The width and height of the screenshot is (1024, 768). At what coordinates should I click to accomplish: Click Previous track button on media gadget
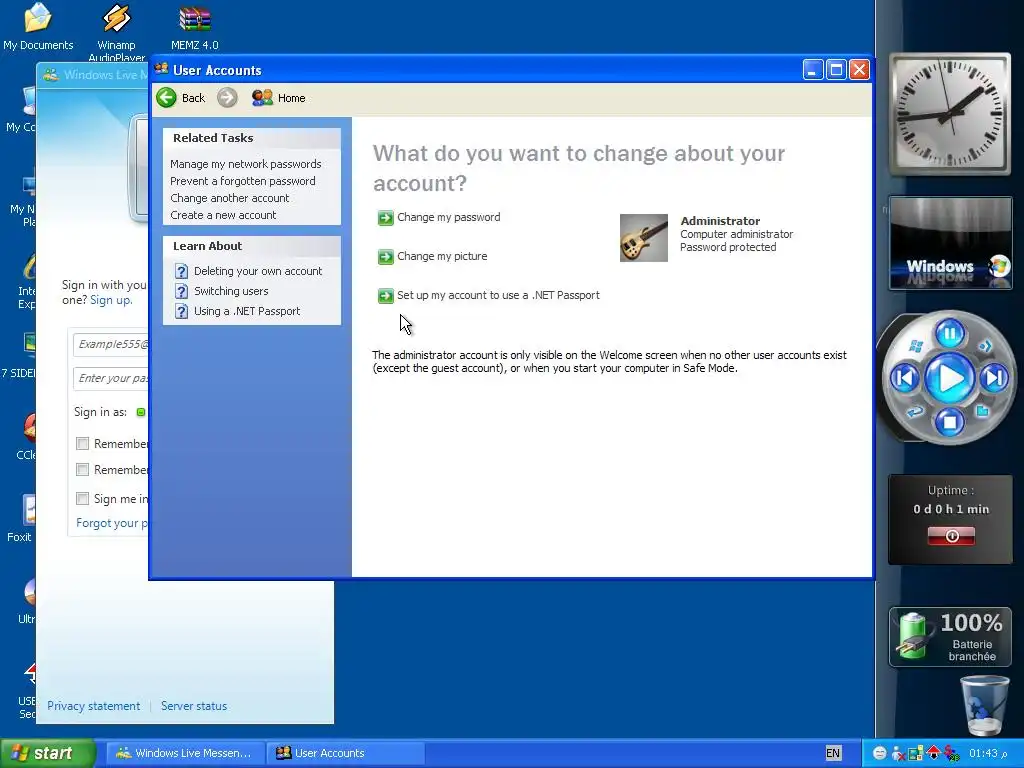(x=904, y=378)
